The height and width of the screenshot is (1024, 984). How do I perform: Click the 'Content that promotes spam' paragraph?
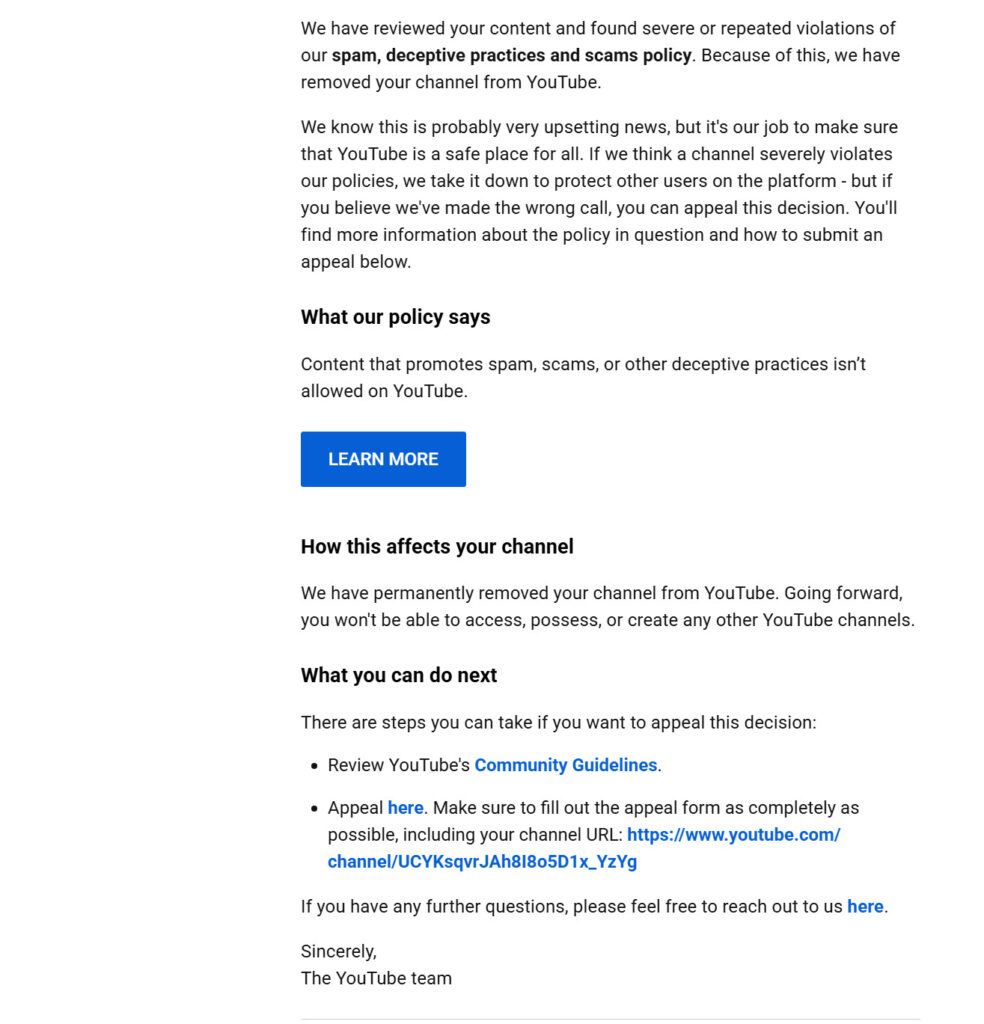coord(583,377)
